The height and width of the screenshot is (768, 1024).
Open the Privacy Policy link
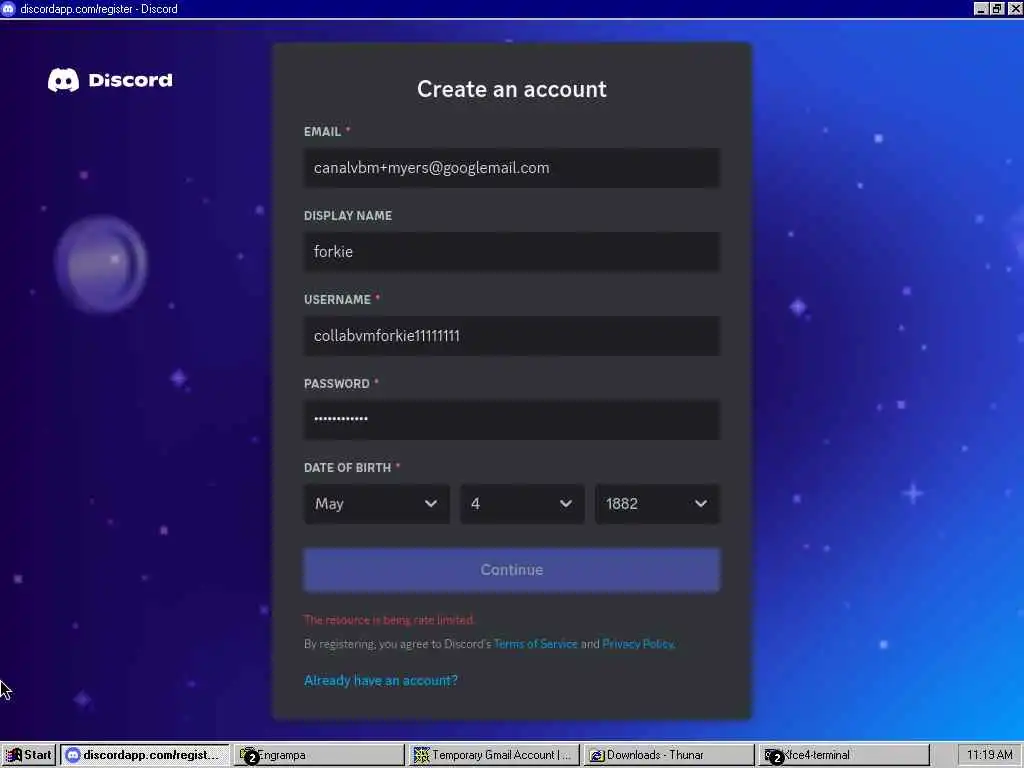[x=638, y=644]
